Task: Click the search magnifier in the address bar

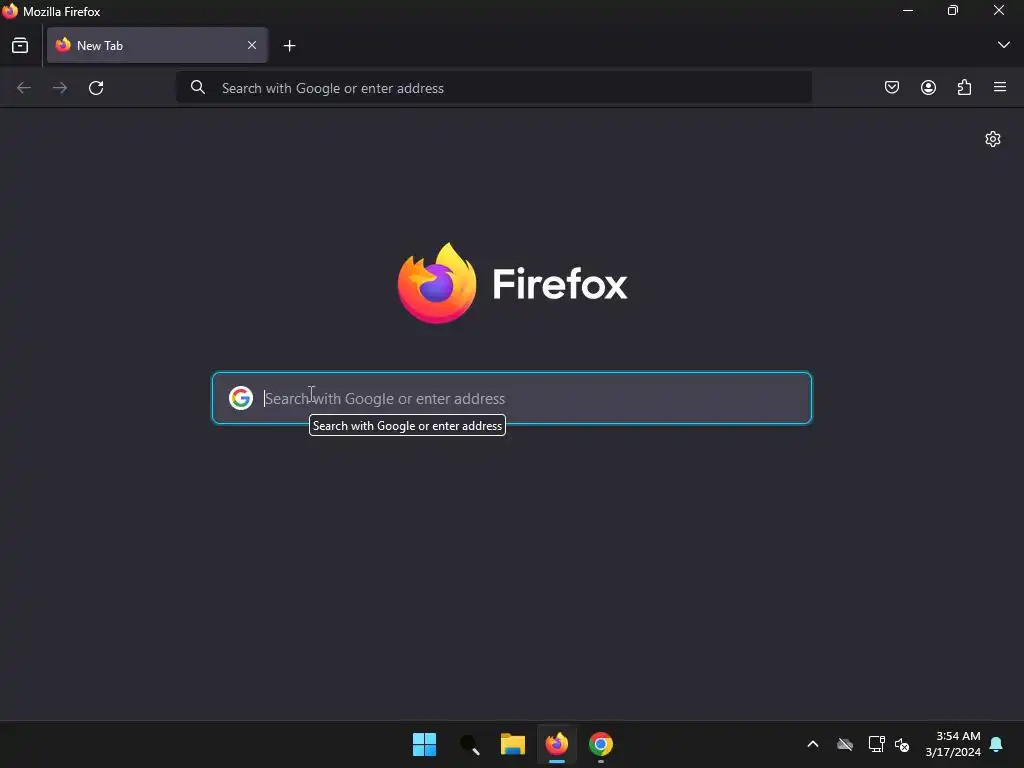Action: [198, 88]
